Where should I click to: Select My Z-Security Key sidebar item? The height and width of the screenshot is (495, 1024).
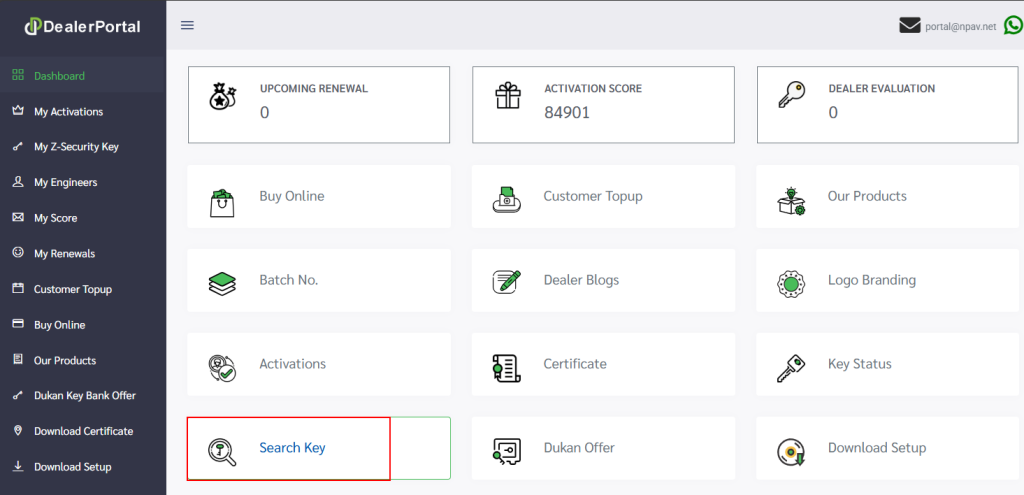coord(76,147)
